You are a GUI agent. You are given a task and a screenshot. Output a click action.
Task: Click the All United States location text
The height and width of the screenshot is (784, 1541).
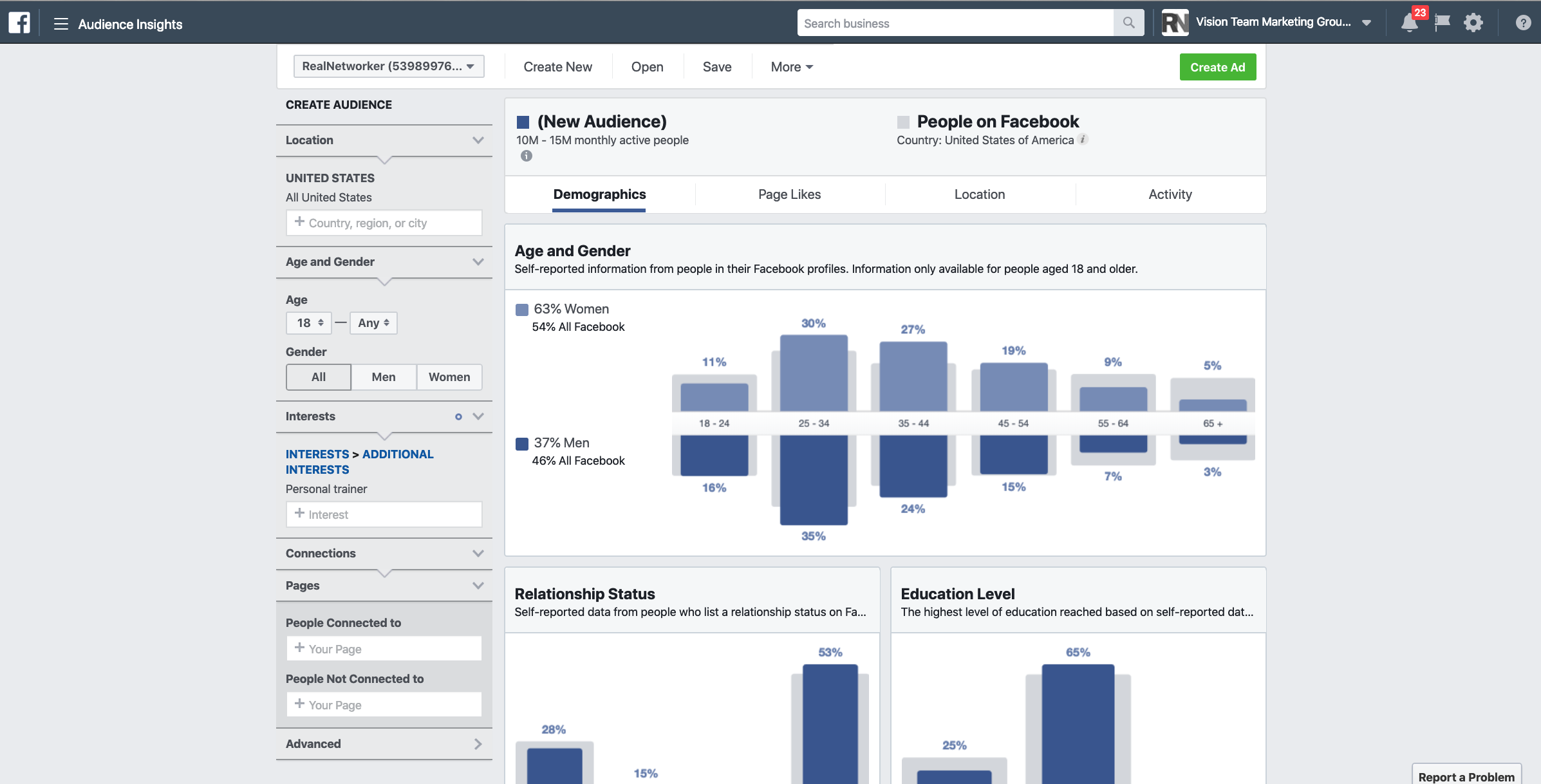[x=329, y=198]
